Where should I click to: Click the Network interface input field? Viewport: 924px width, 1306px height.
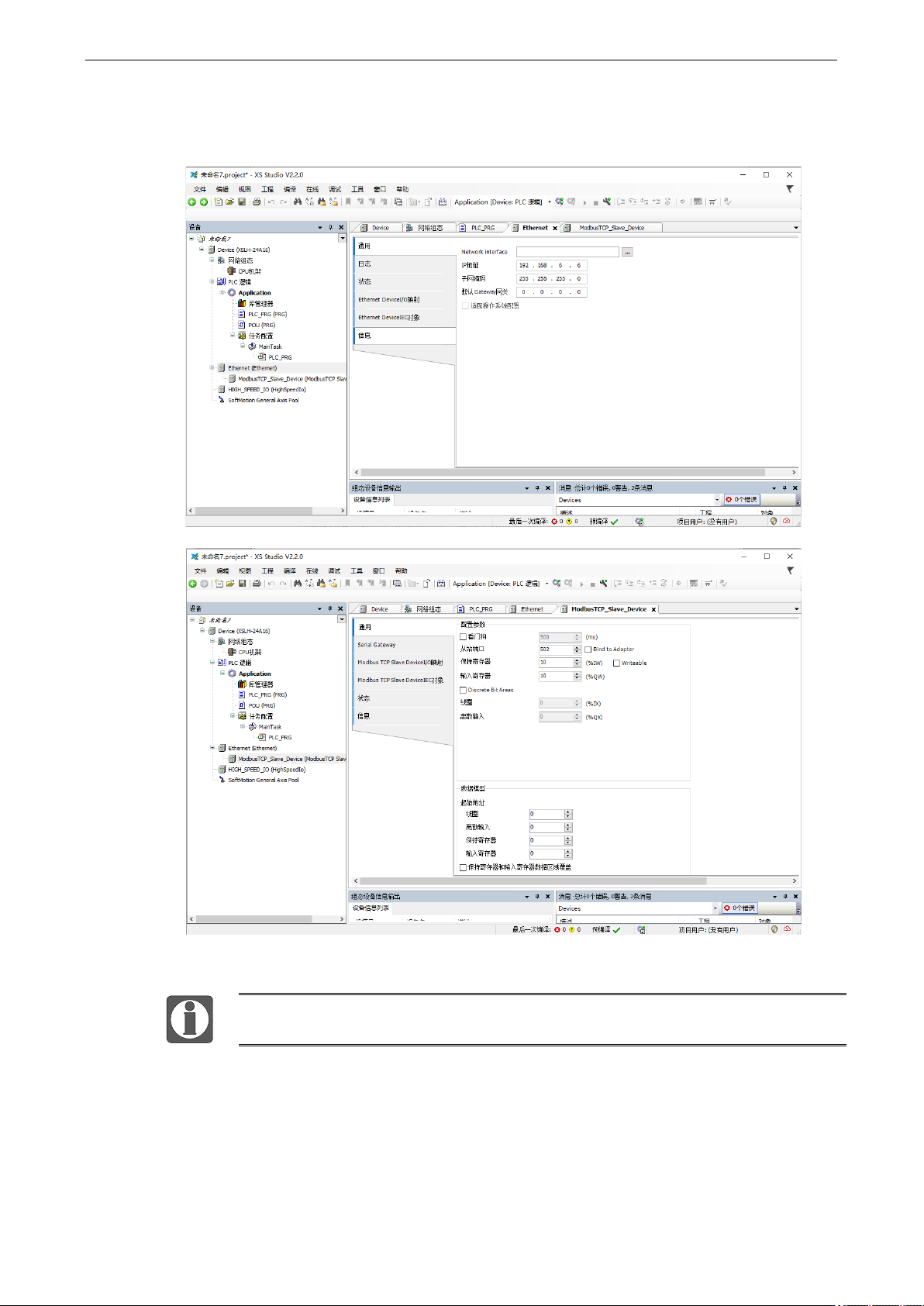[x=567, y=252]
